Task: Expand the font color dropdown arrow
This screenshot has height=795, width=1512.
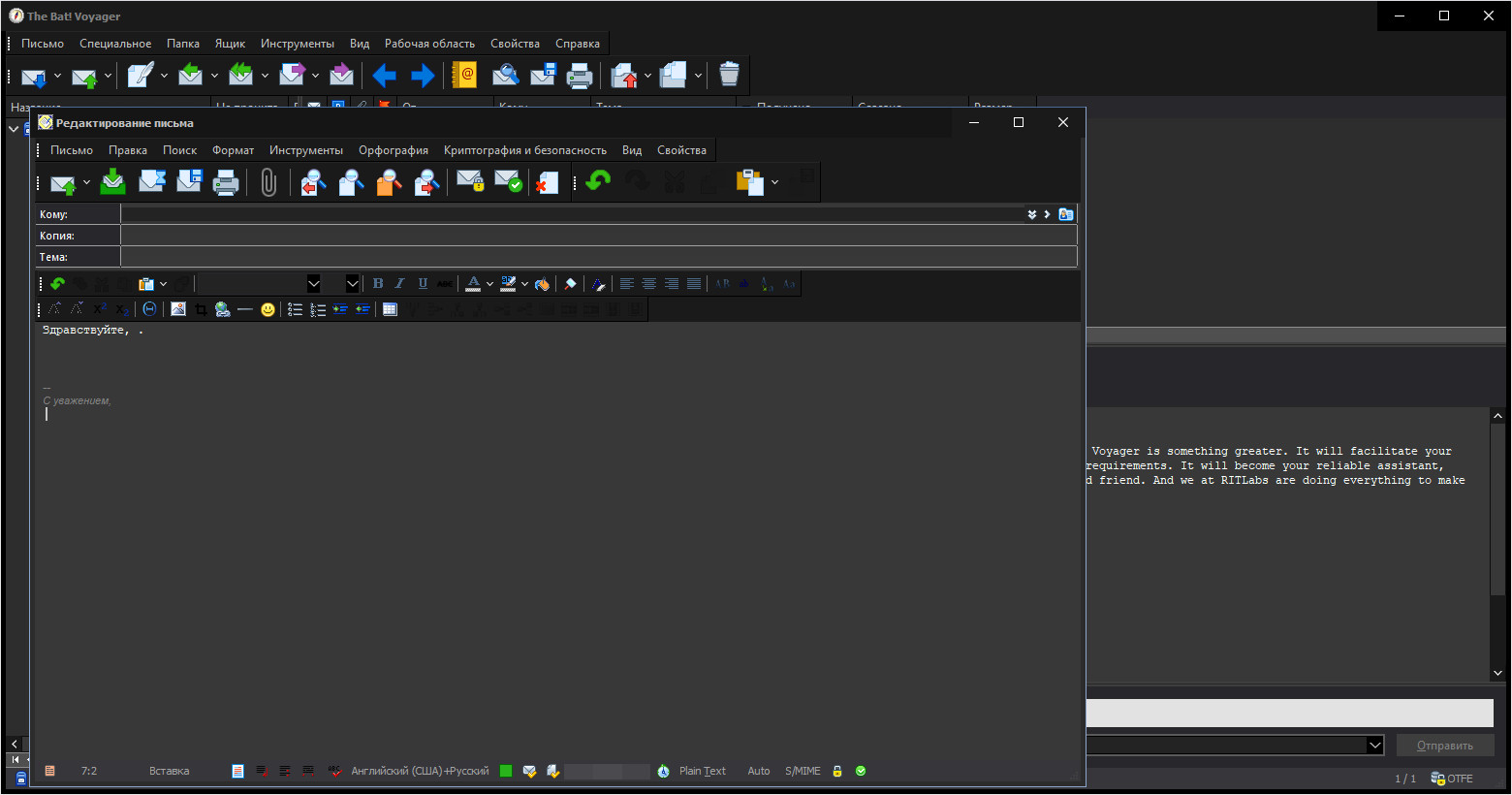Action: (x=489, y=284)
